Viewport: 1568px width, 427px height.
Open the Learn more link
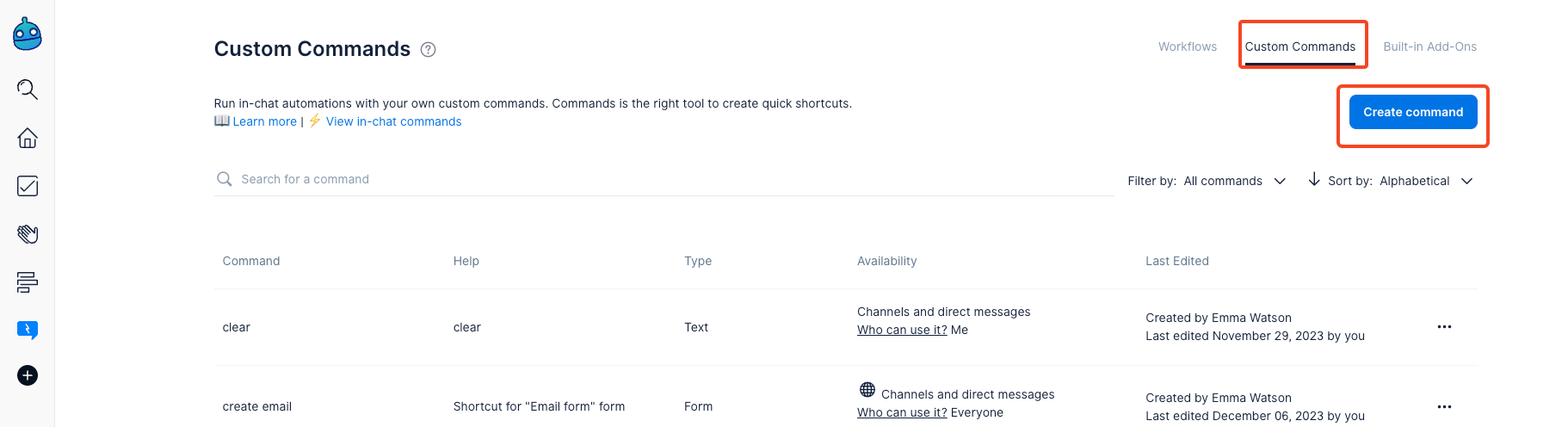264,121
